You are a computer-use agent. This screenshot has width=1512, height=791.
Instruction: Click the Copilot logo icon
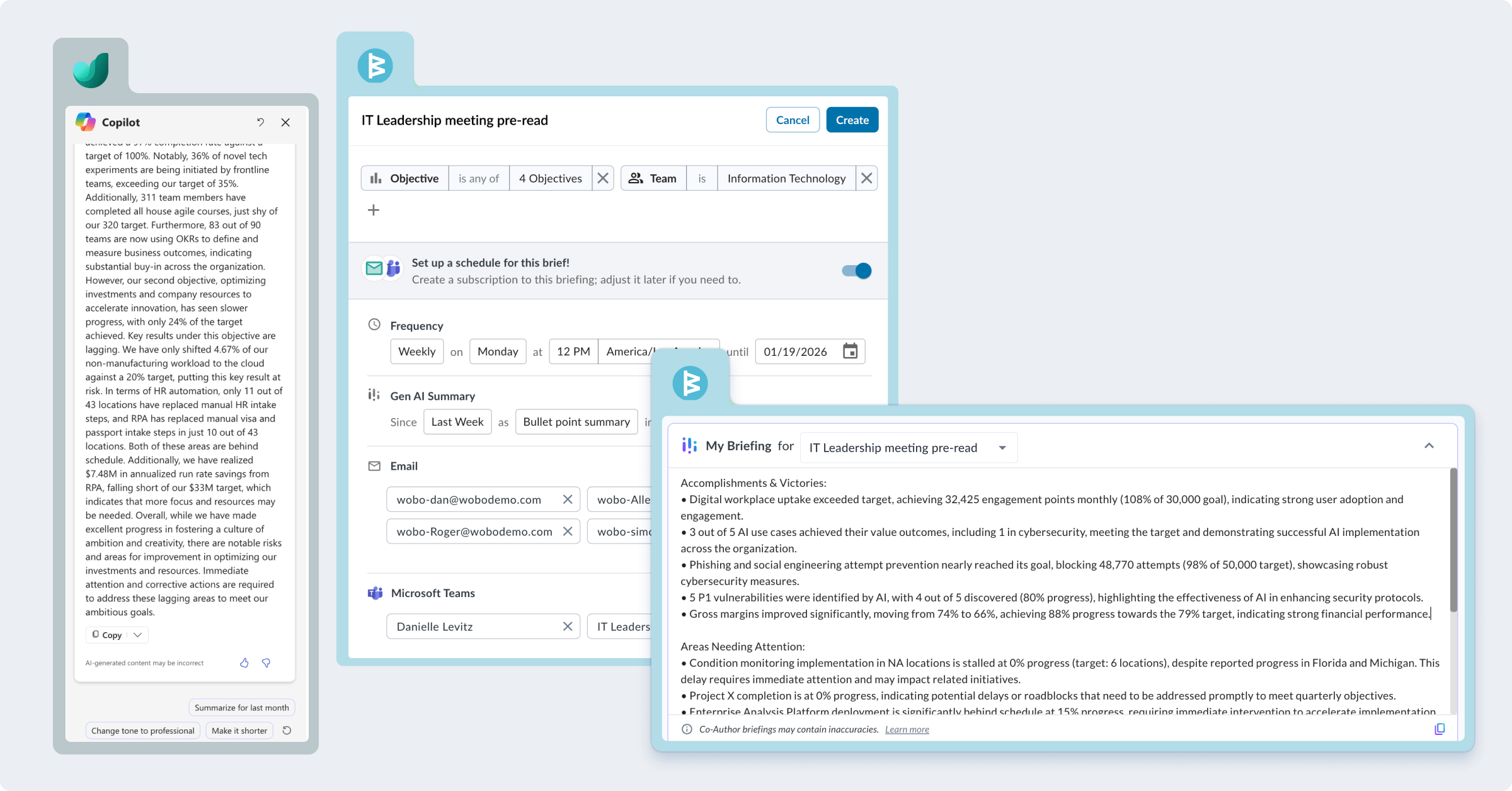click(86, 122)
